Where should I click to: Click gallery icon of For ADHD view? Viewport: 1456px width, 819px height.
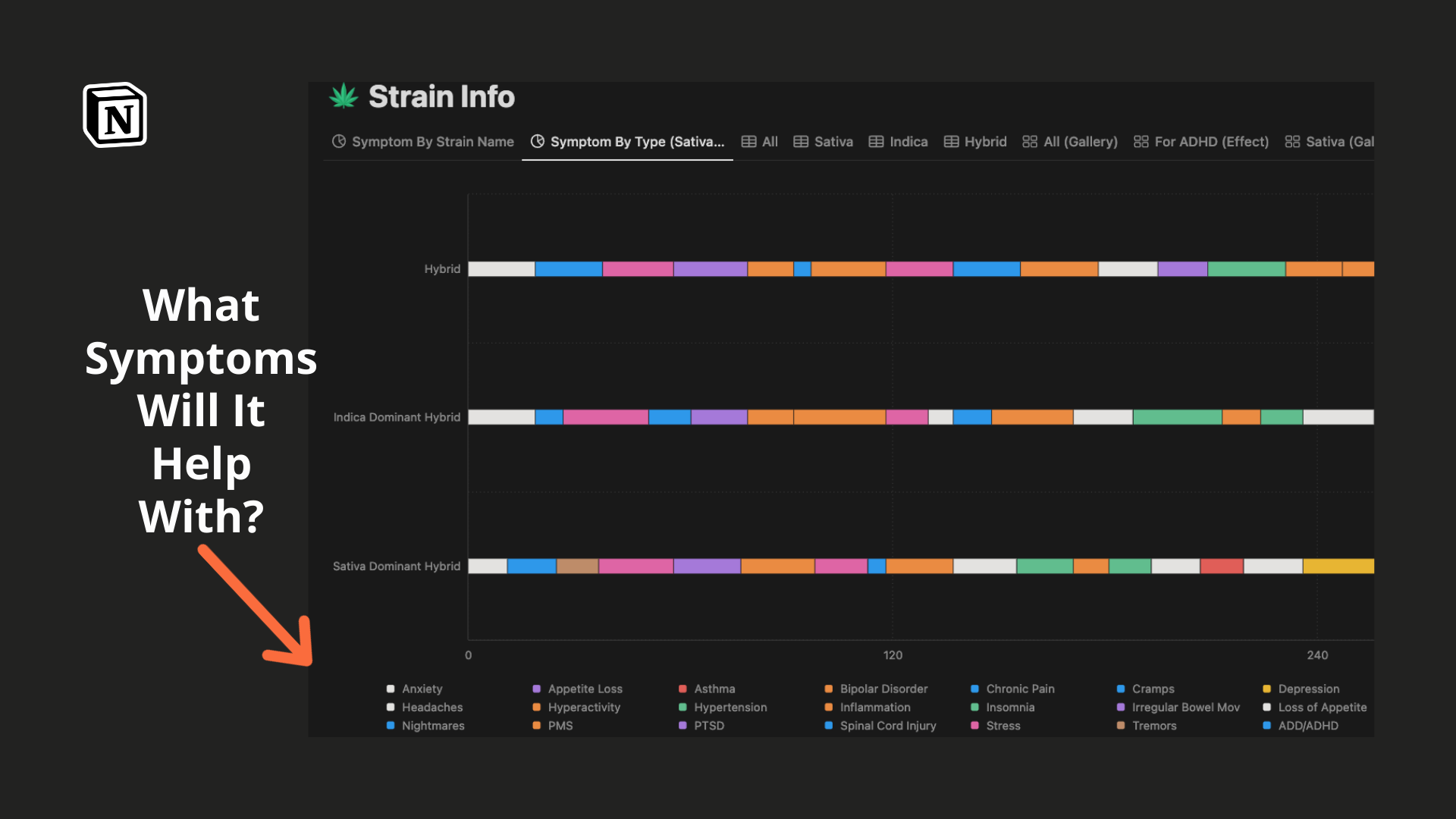pos(1141,142)
